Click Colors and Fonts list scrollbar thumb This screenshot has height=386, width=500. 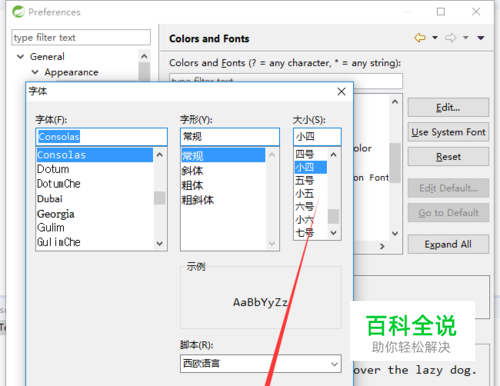[395, 163]
